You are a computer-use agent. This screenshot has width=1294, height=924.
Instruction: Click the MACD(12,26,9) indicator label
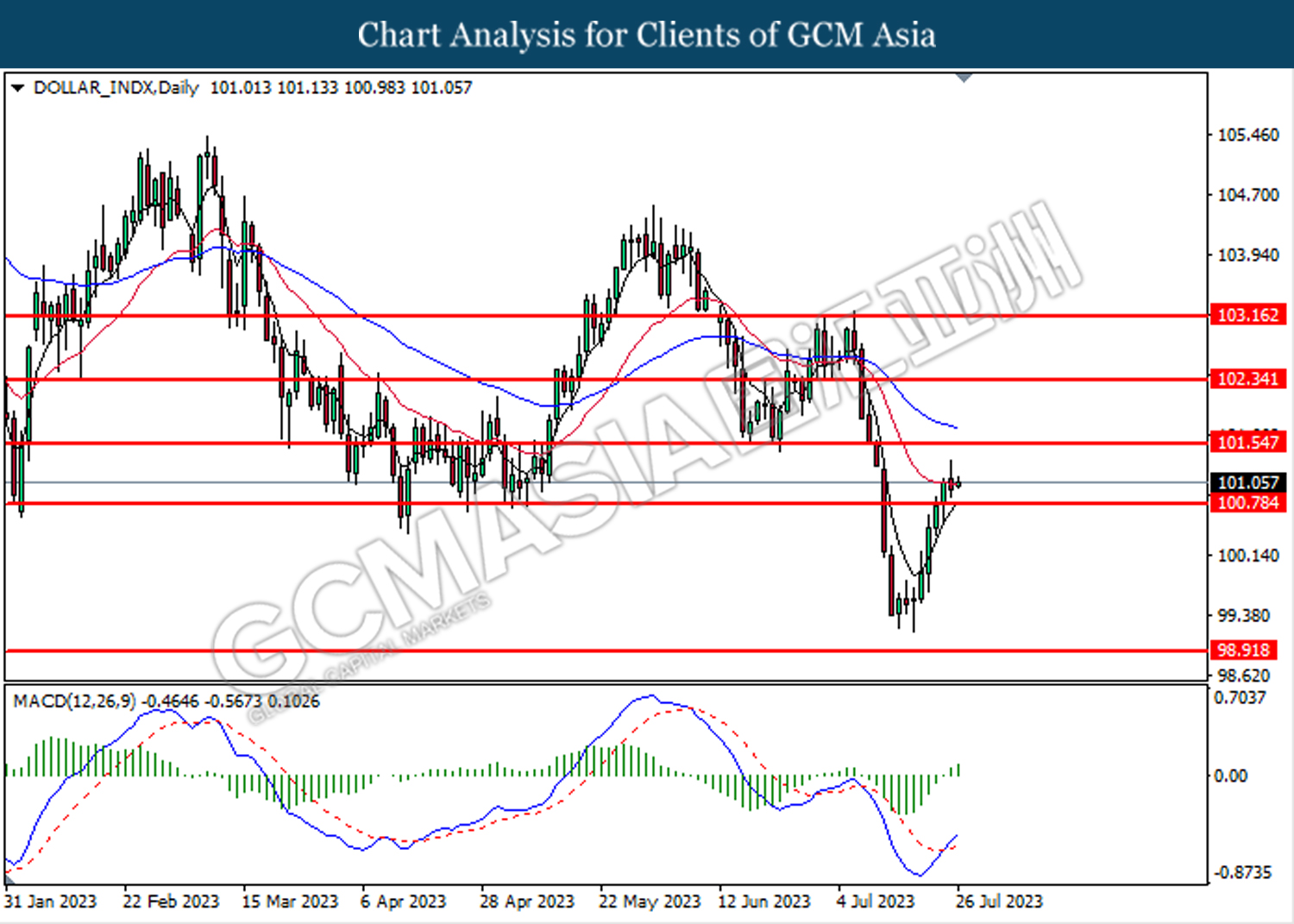pyautogui.click(x=74, y=701)
